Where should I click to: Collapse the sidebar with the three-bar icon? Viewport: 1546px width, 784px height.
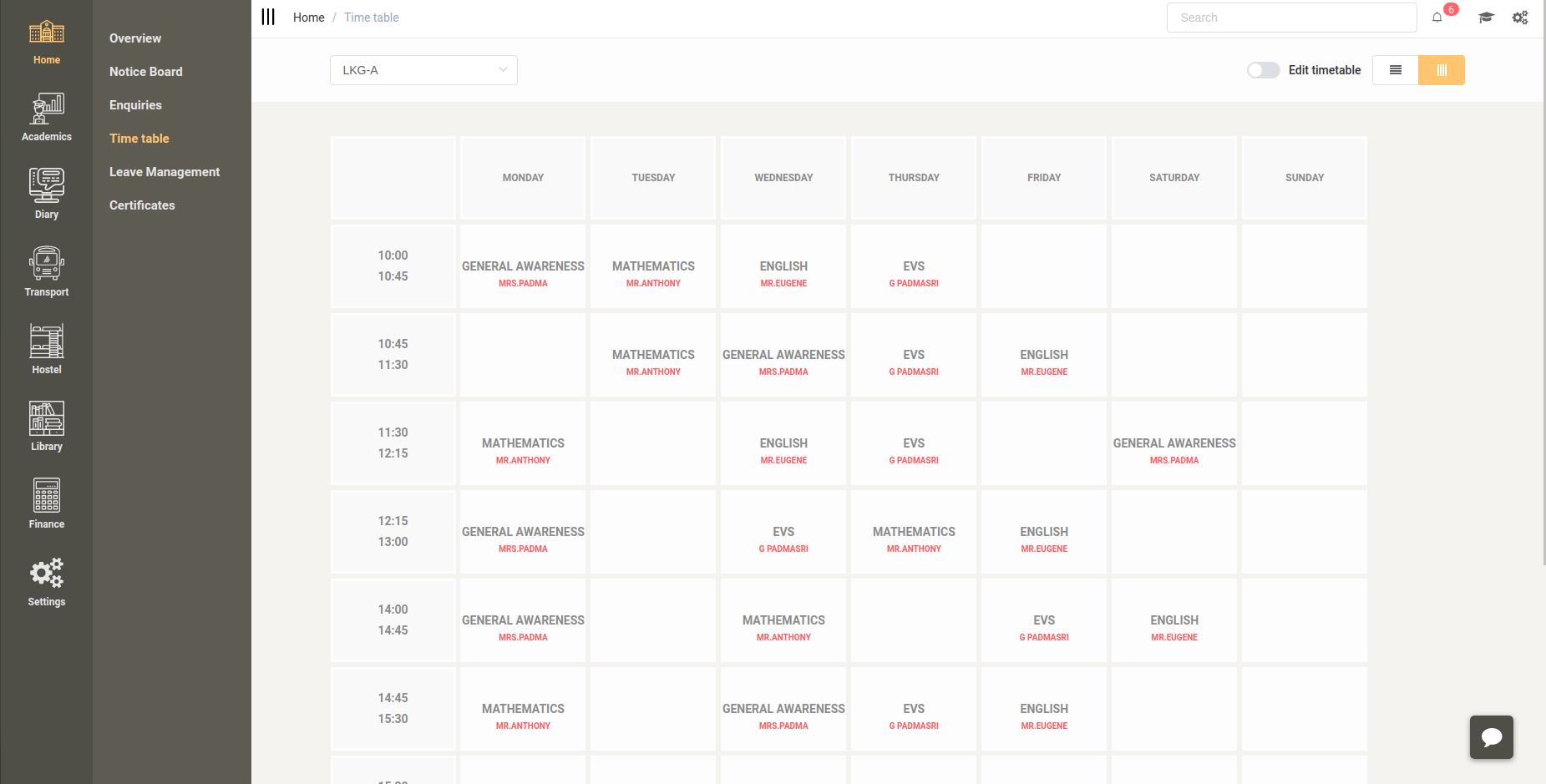coord(268,18)
